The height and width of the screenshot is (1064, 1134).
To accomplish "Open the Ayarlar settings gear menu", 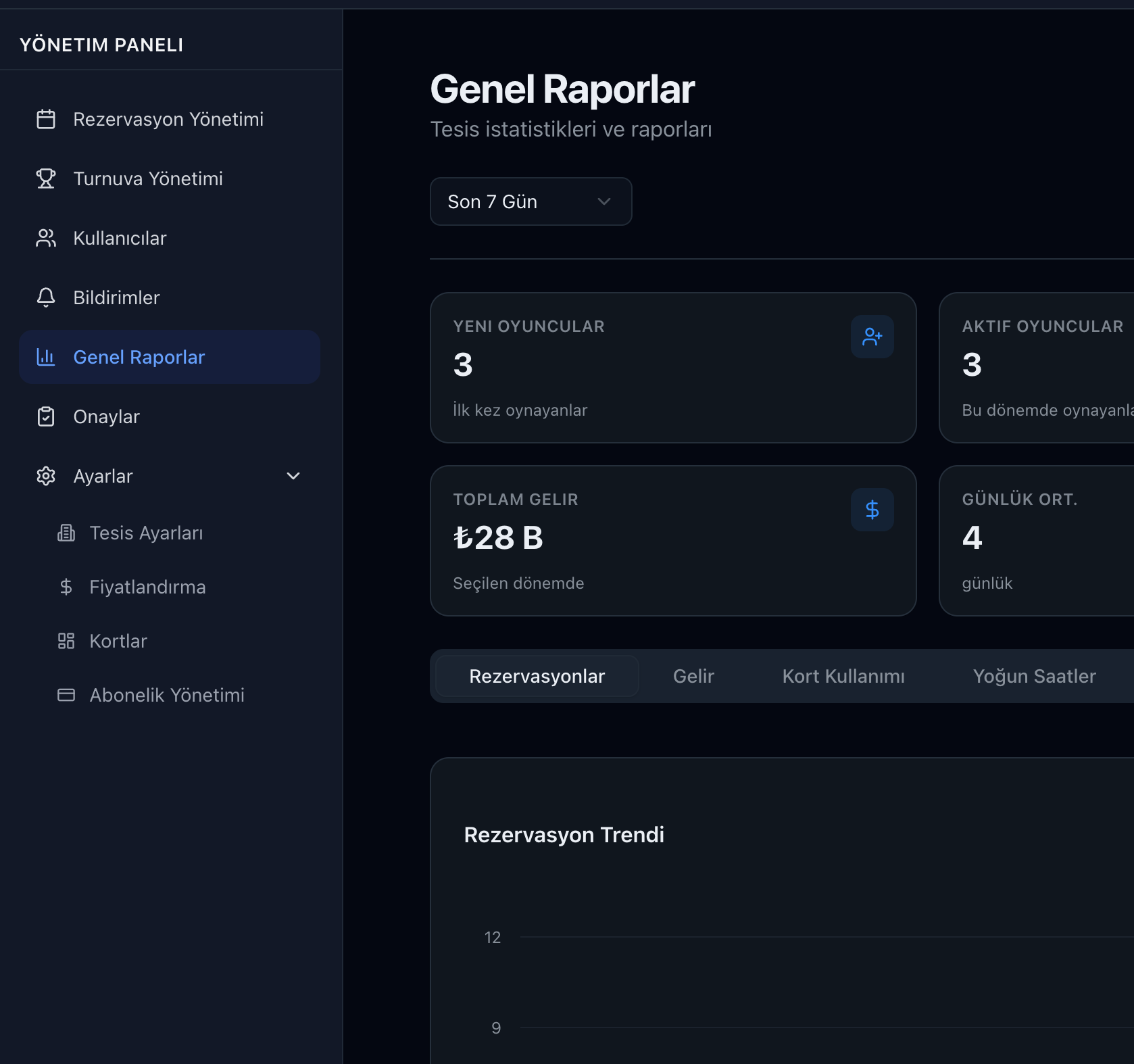I will [x=45, y=476].
